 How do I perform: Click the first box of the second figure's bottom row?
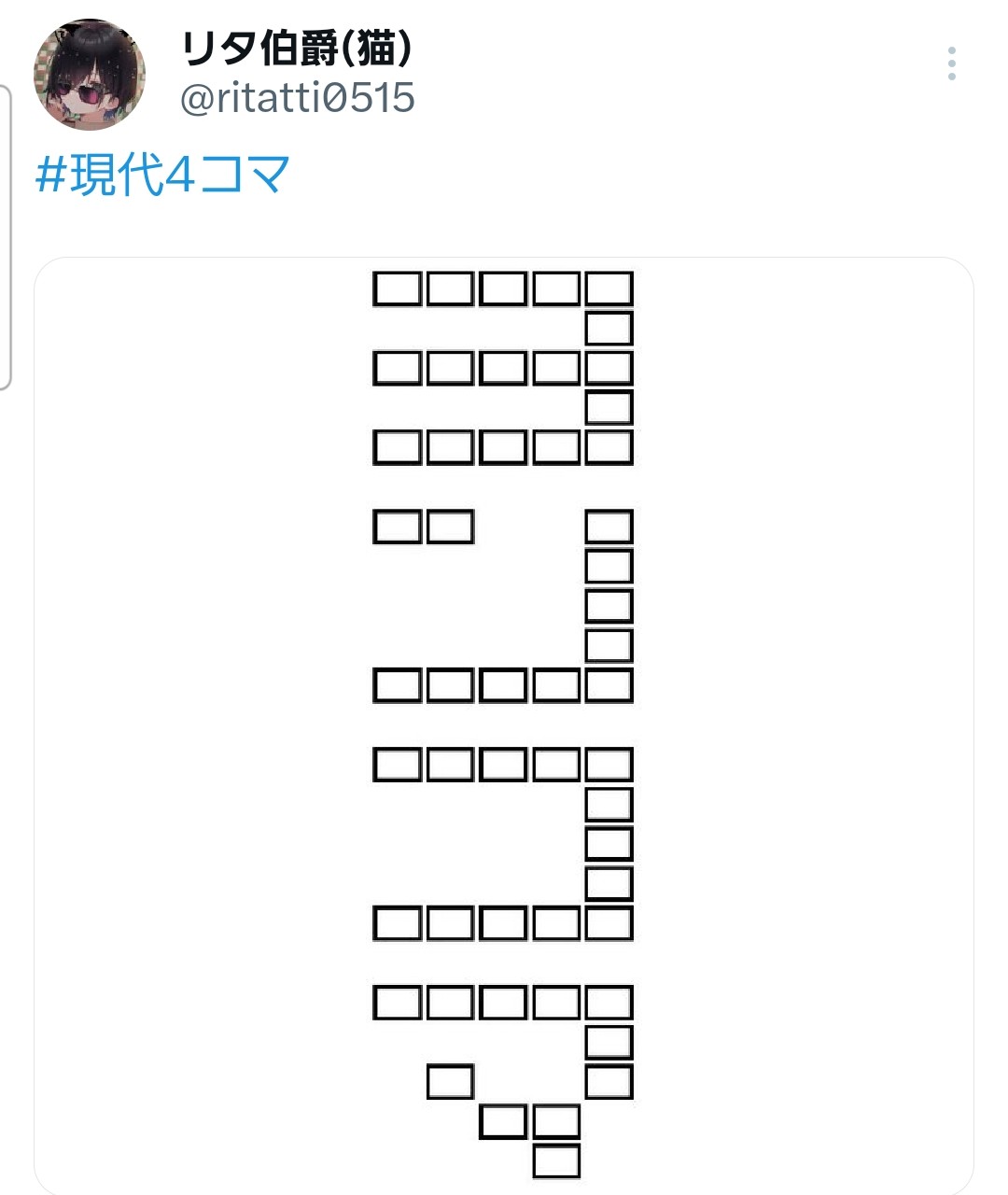[x=397, y=685]
